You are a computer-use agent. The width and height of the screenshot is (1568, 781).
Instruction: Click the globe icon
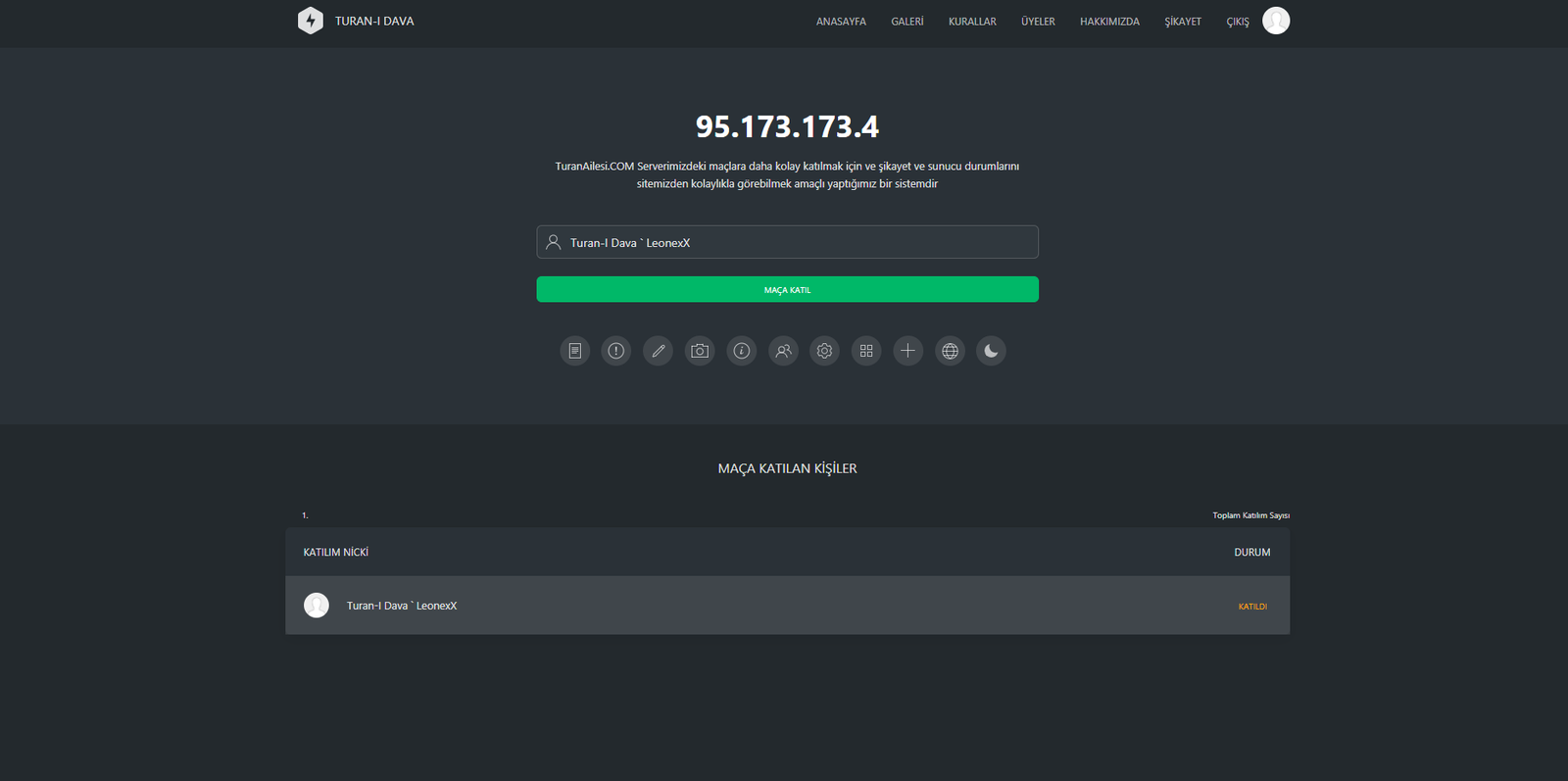coord(950,351)
